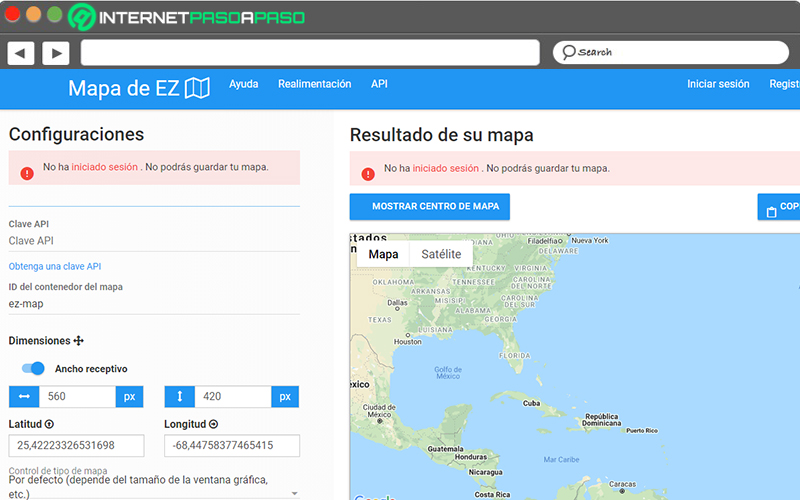Click the Resultado de su mapa heading
The image size is (800, 500).
tap(442, 135)
